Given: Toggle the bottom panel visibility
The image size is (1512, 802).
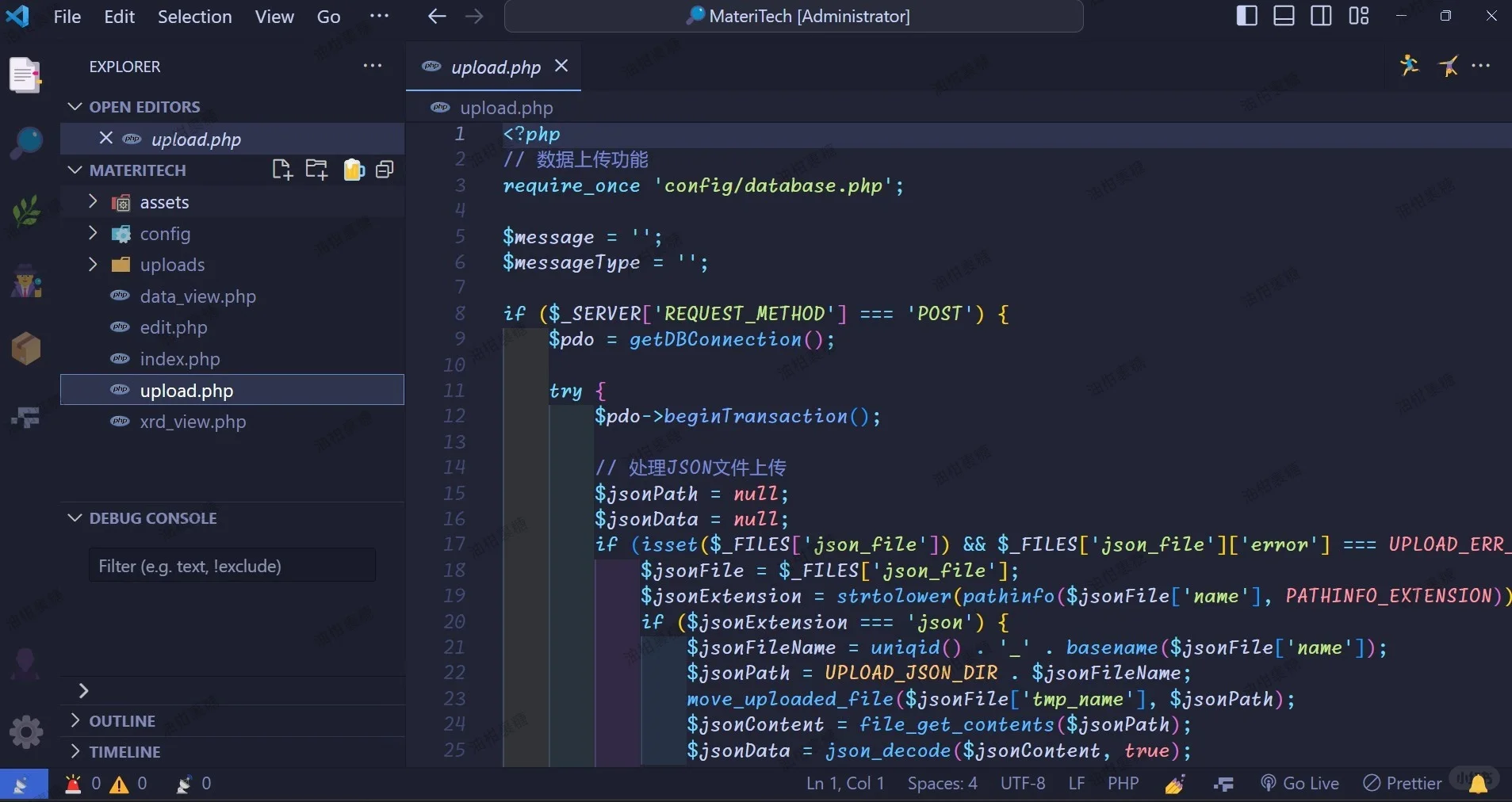Looking at the screenshot, I should click(x=1284, y=16).
